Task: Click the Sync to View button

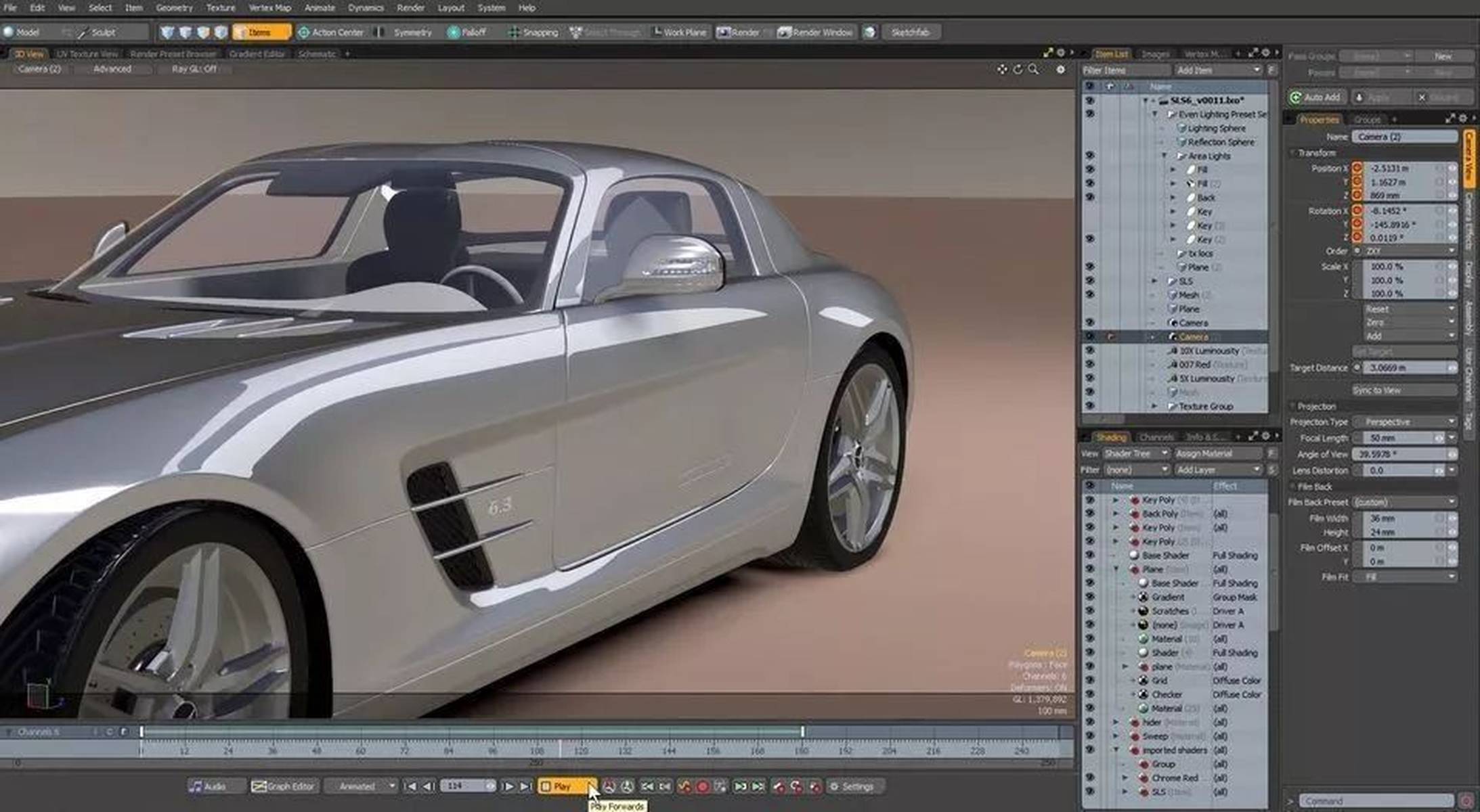Action: tap(1404, 390)
